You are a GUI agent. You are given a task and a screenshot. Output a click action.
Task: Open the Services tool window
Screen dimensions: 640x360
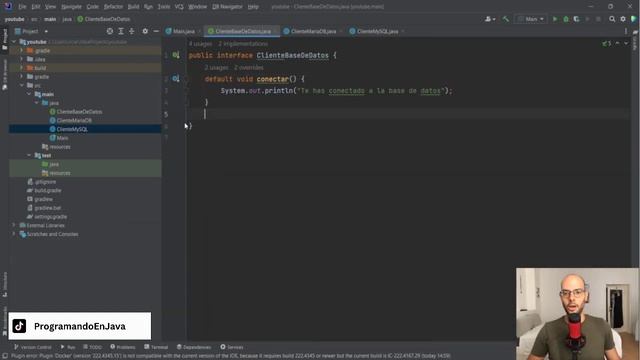tap(232, 347)
